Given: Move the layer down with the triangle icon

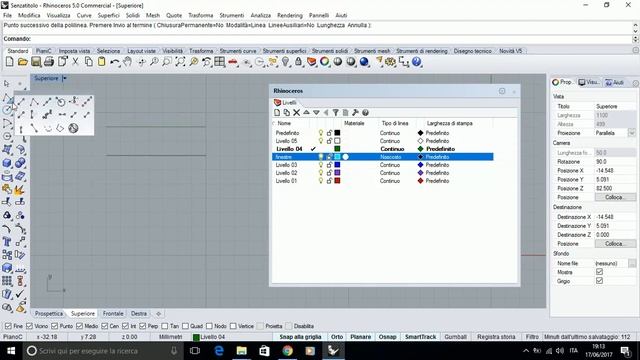Looking at the screenshot, I should pyautogui.click(x=316, y=113).
